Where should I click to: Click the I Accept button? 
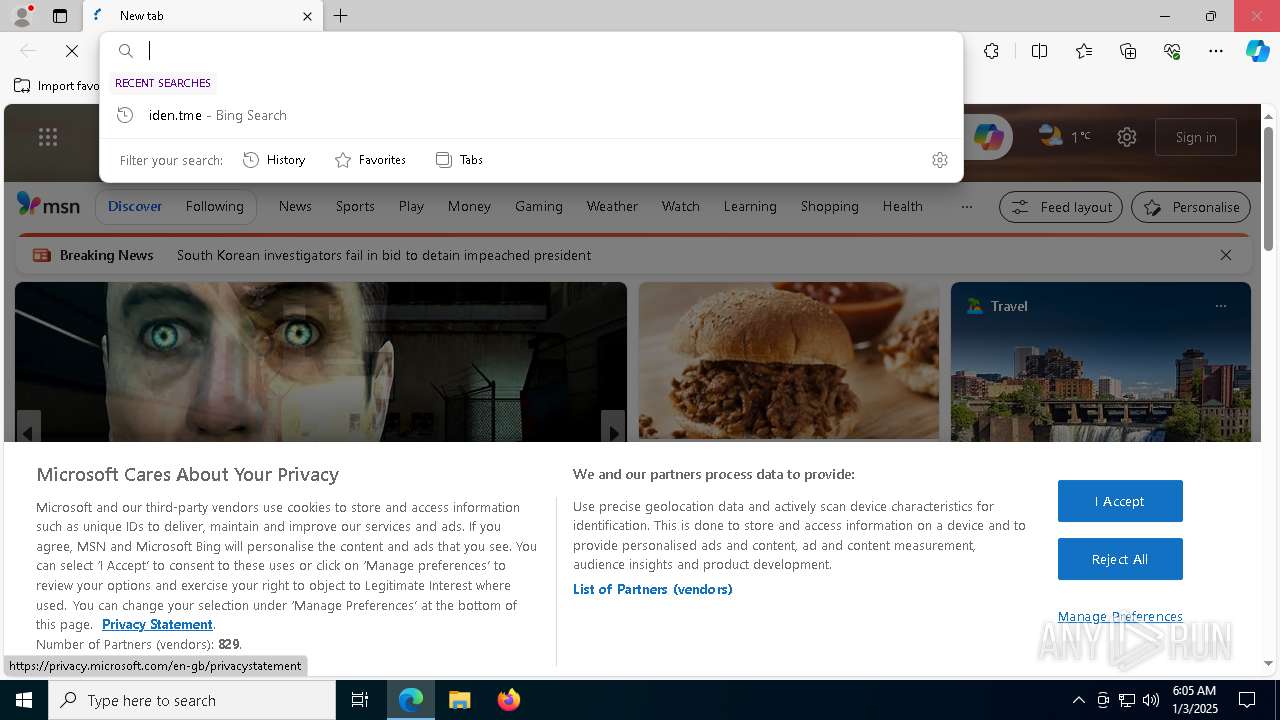(x=1120, y=501)
